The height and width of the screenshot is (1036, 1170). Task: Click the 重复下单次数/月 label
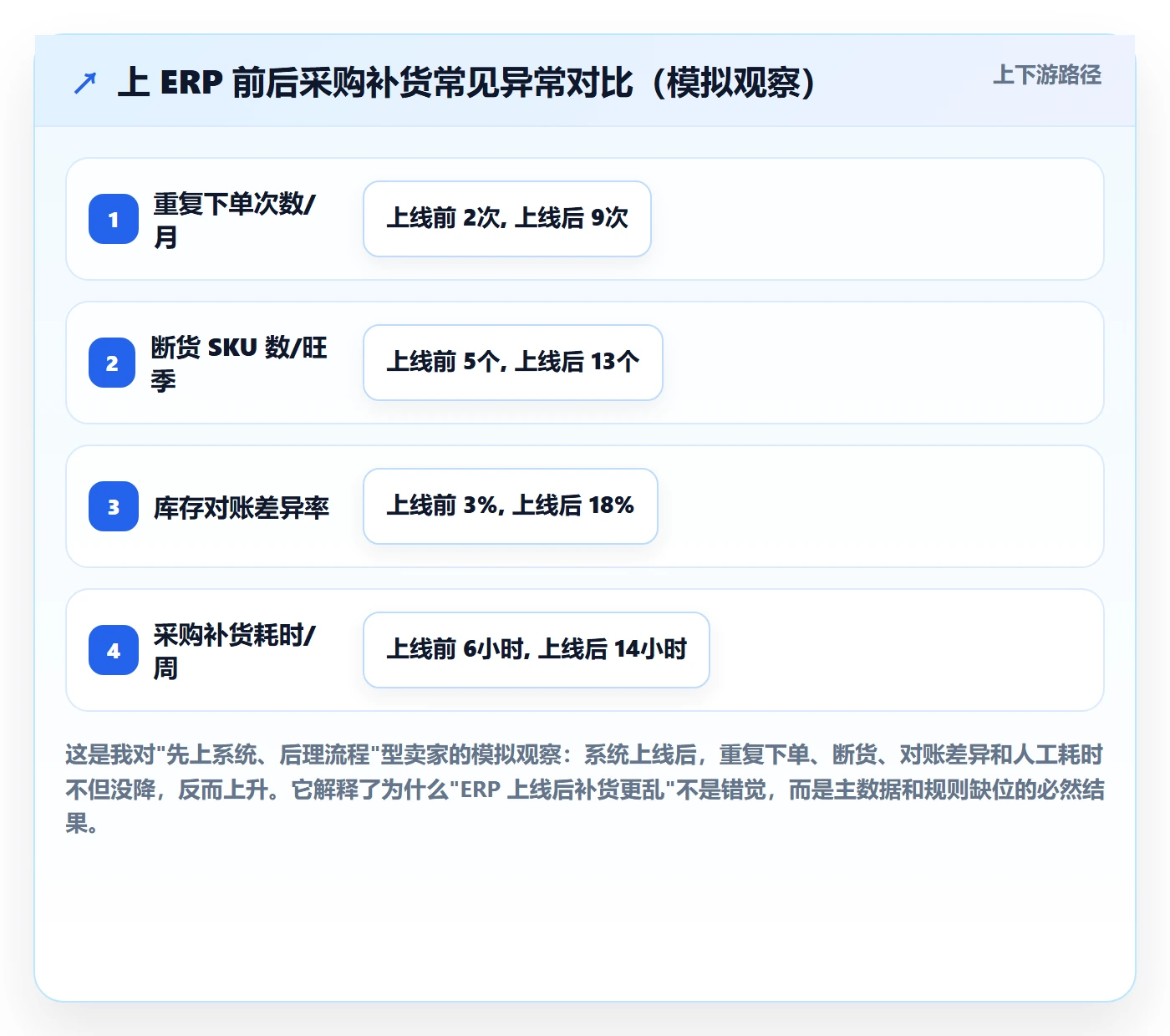point(235,220)
